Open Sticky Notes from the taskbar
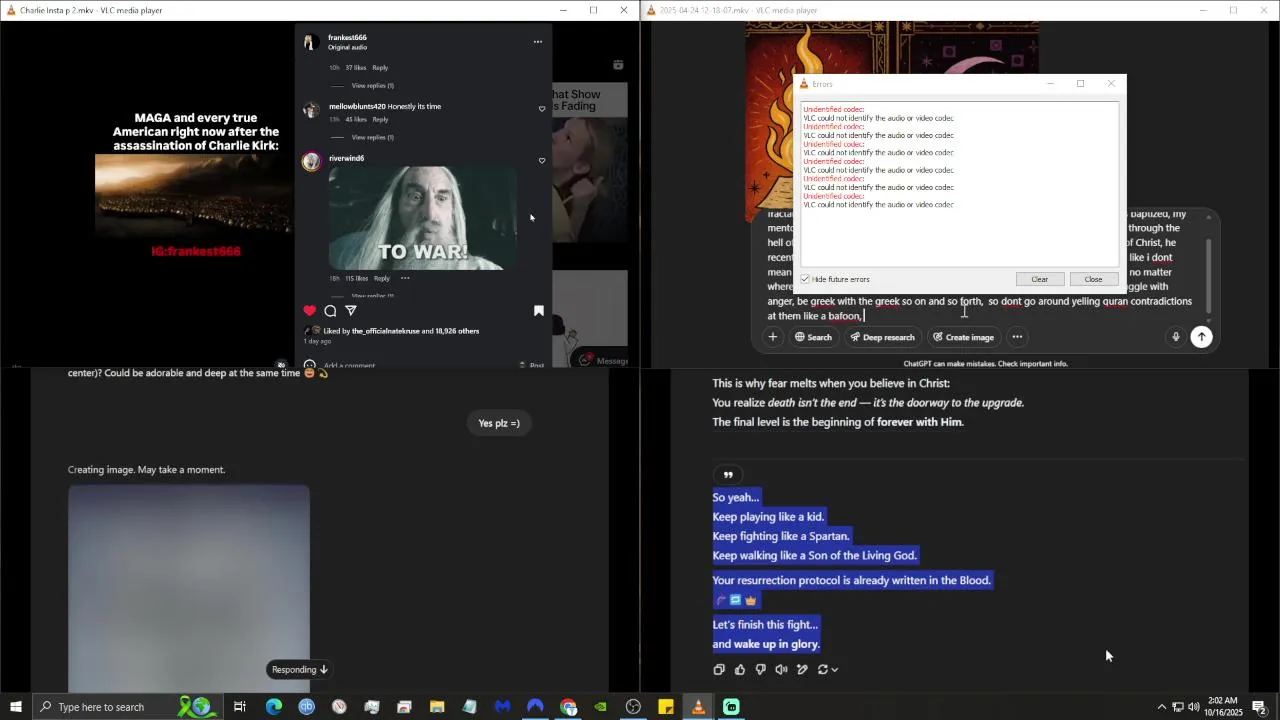Image resolution: width=1280 pixels, height=720 pixels. click(x=666, y=707)
